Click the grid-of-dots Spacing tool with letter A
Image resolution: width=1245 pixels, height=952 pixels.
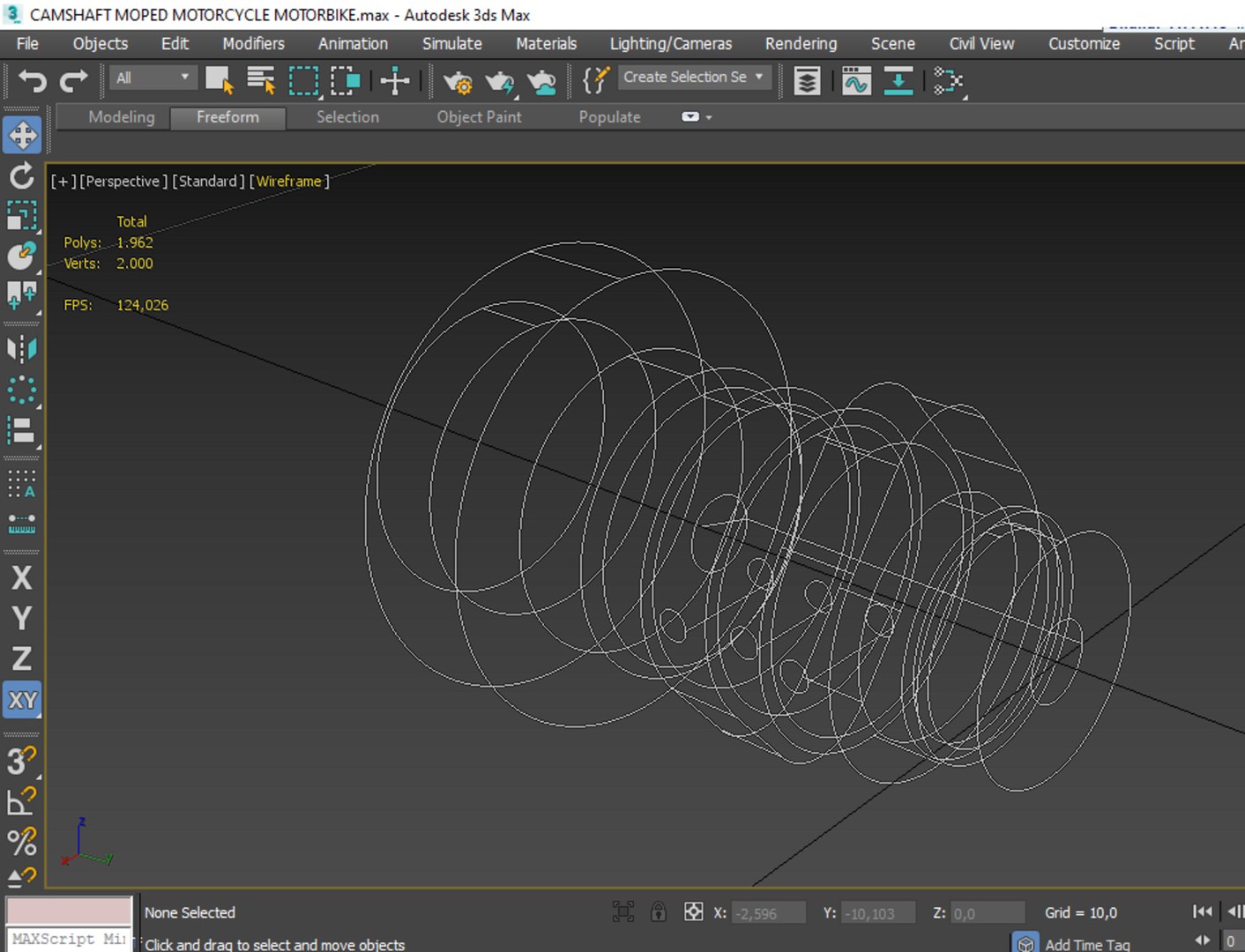(22, 483)
